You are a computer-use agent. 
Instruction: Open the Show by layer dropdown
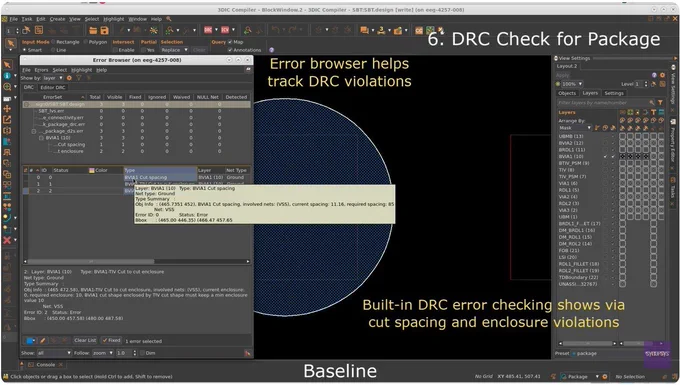53,78
